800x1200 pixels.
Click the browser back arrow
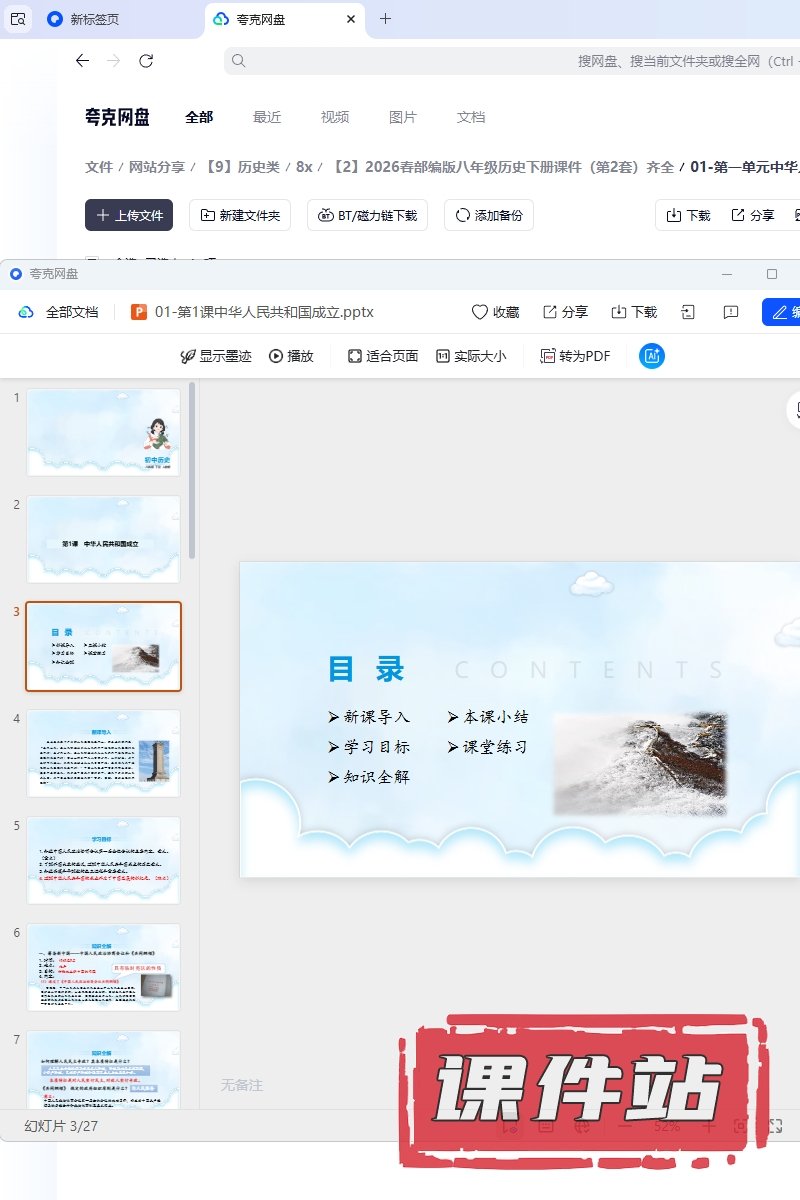click(82, 61)
